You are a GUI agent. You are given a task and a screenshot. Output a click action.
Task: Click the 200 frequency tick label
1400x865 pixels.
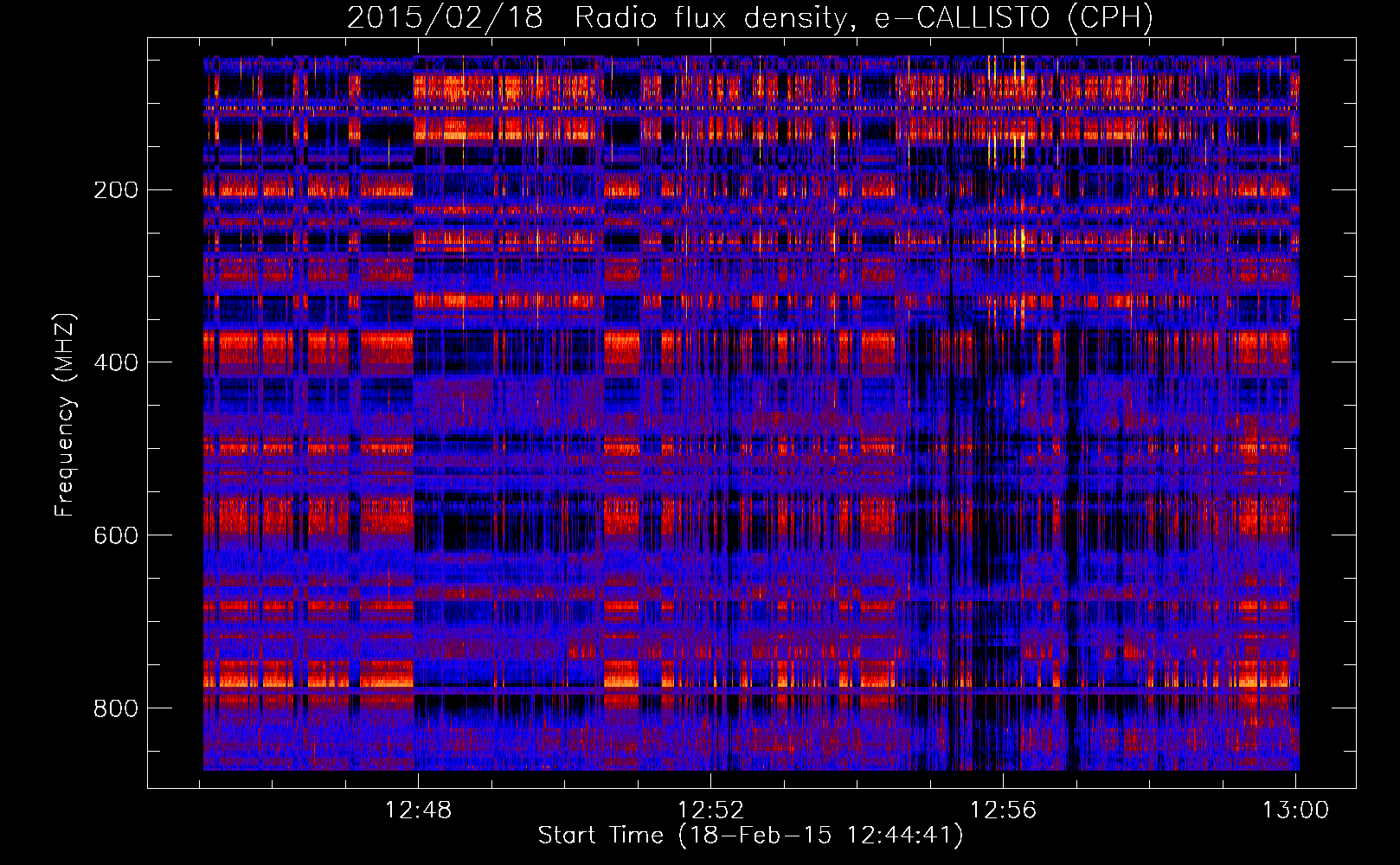tap(115, 190)
